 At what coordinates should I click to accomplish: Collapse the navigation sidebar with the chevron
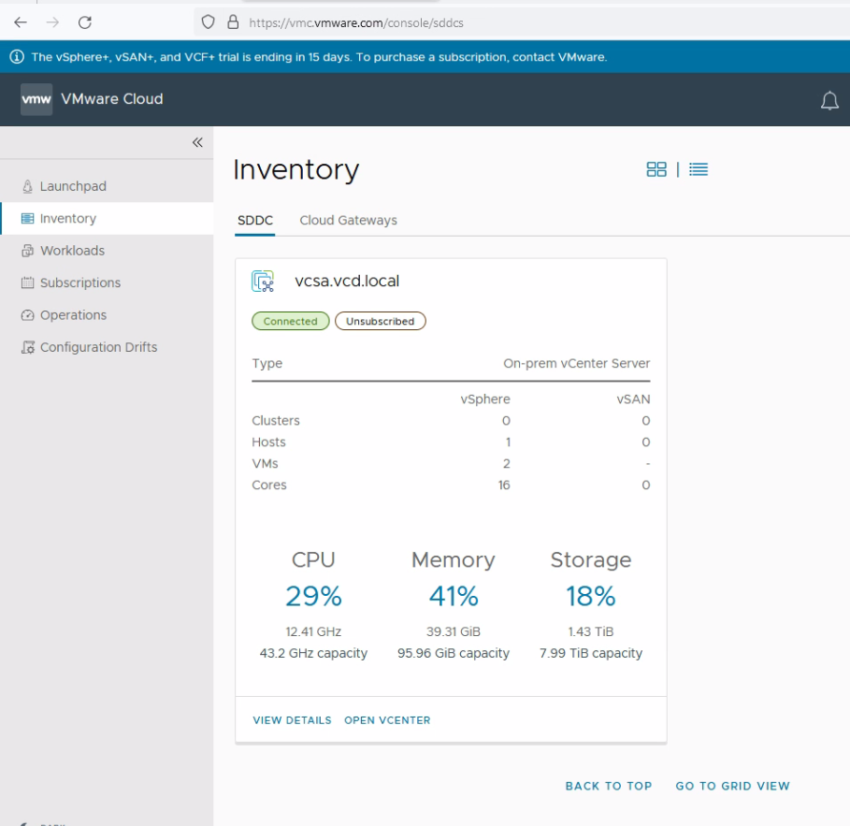pos(198,142)
